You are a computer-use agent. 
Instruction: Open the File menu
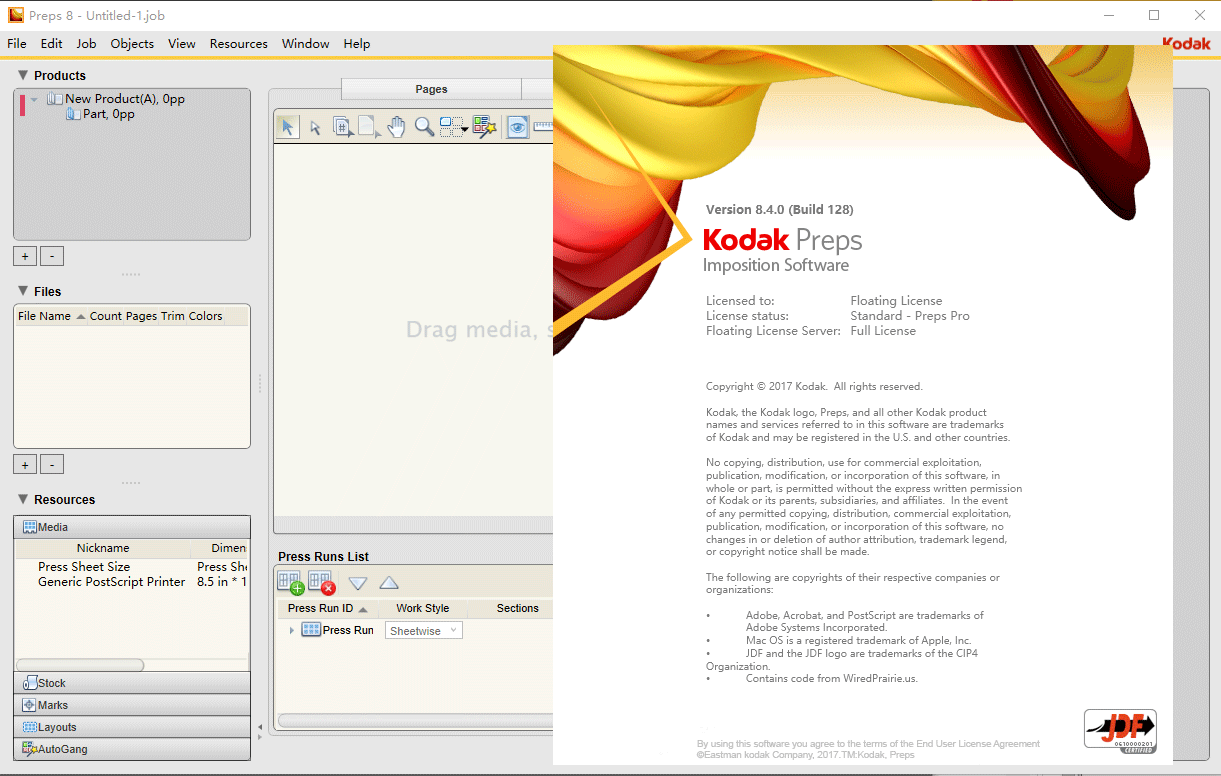[17, 44]
